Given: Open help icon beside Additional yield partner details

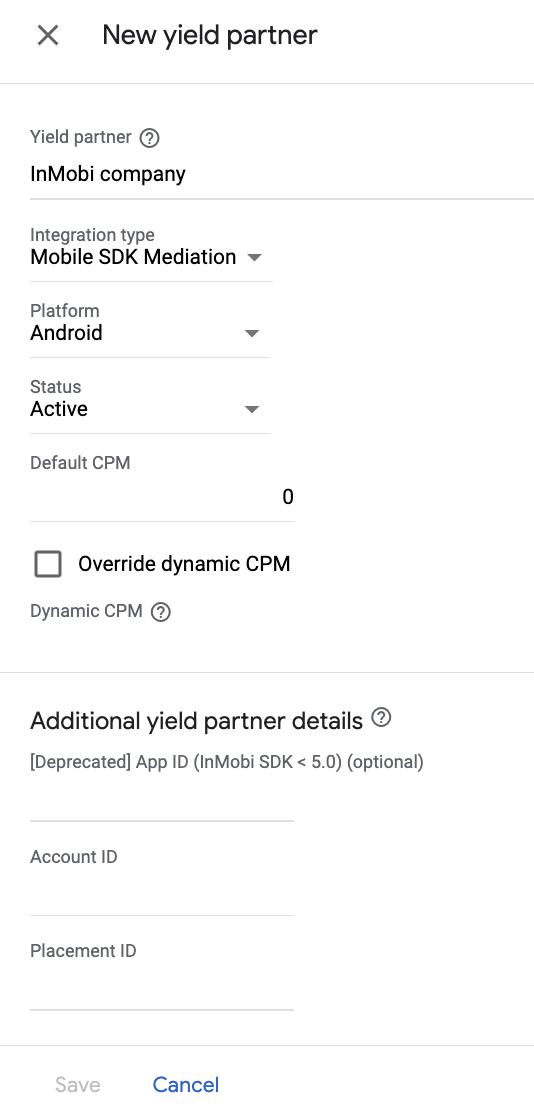Looking at the screenshot, I should [x=382, y=717].
